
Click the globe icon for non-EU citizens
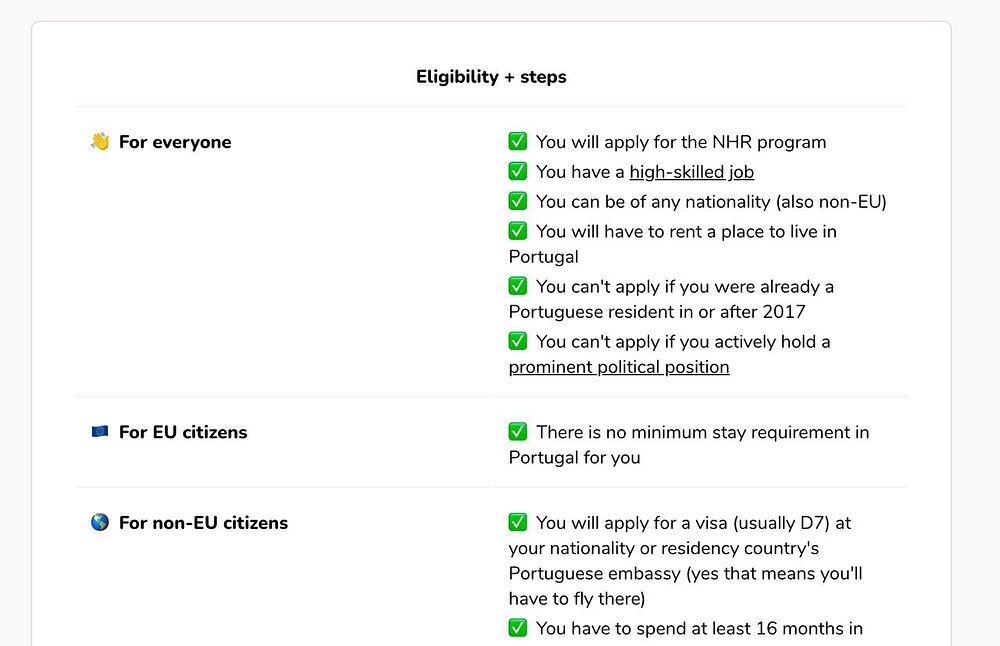(x=100, y=522)
